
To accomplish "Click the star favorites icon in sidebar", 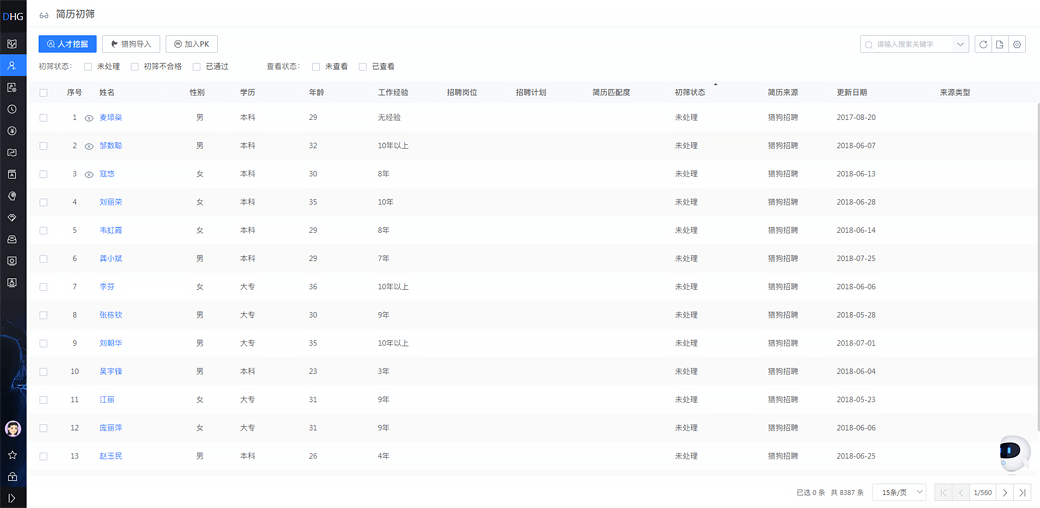I will [x=12, y=455].
